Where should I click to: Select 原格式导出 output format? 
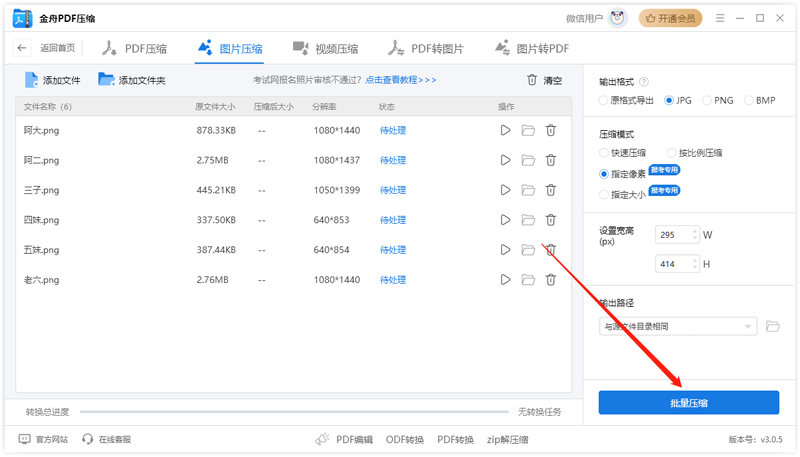(626, 100)
